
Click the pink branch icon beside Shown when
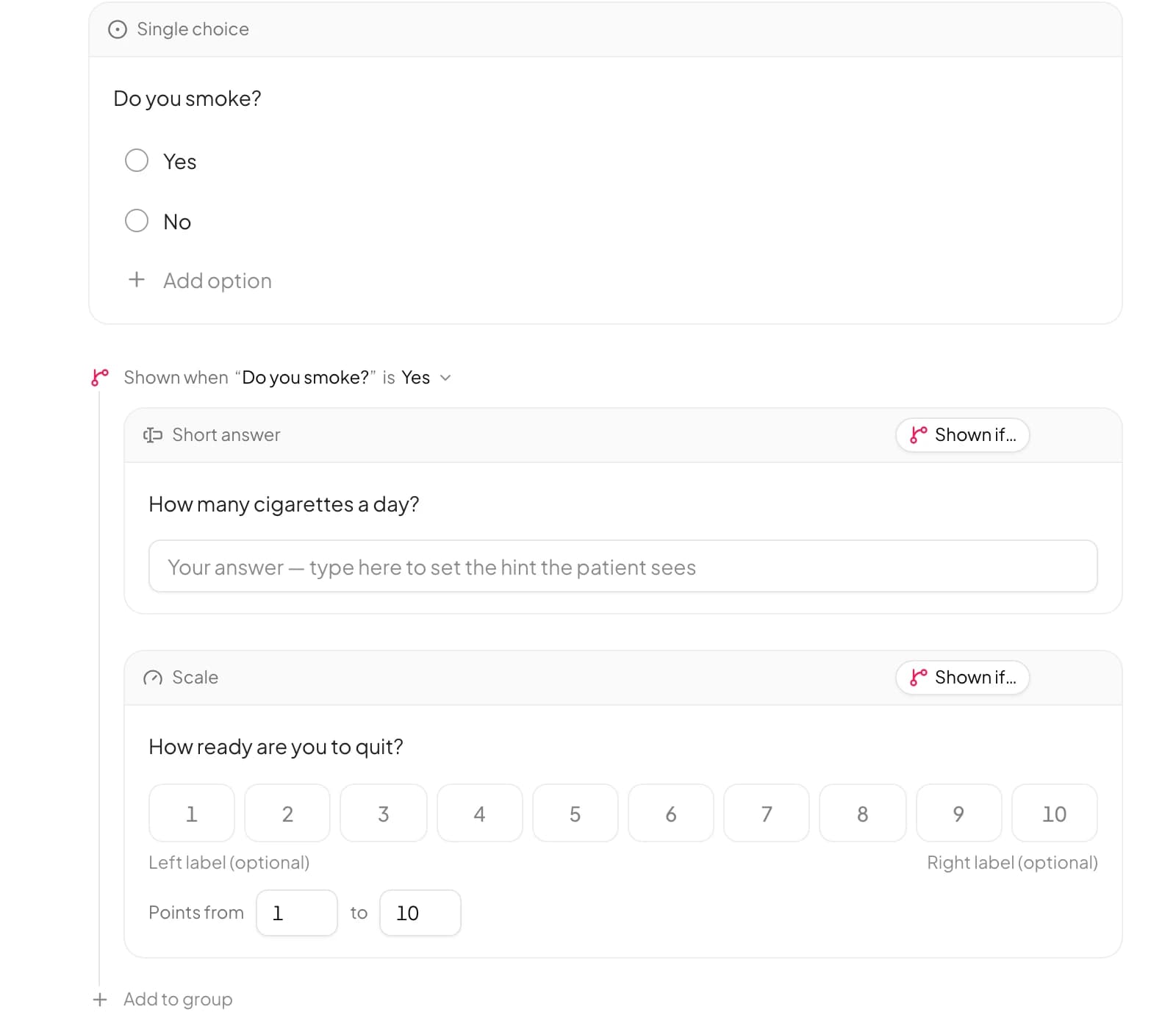tap(100, 378)
